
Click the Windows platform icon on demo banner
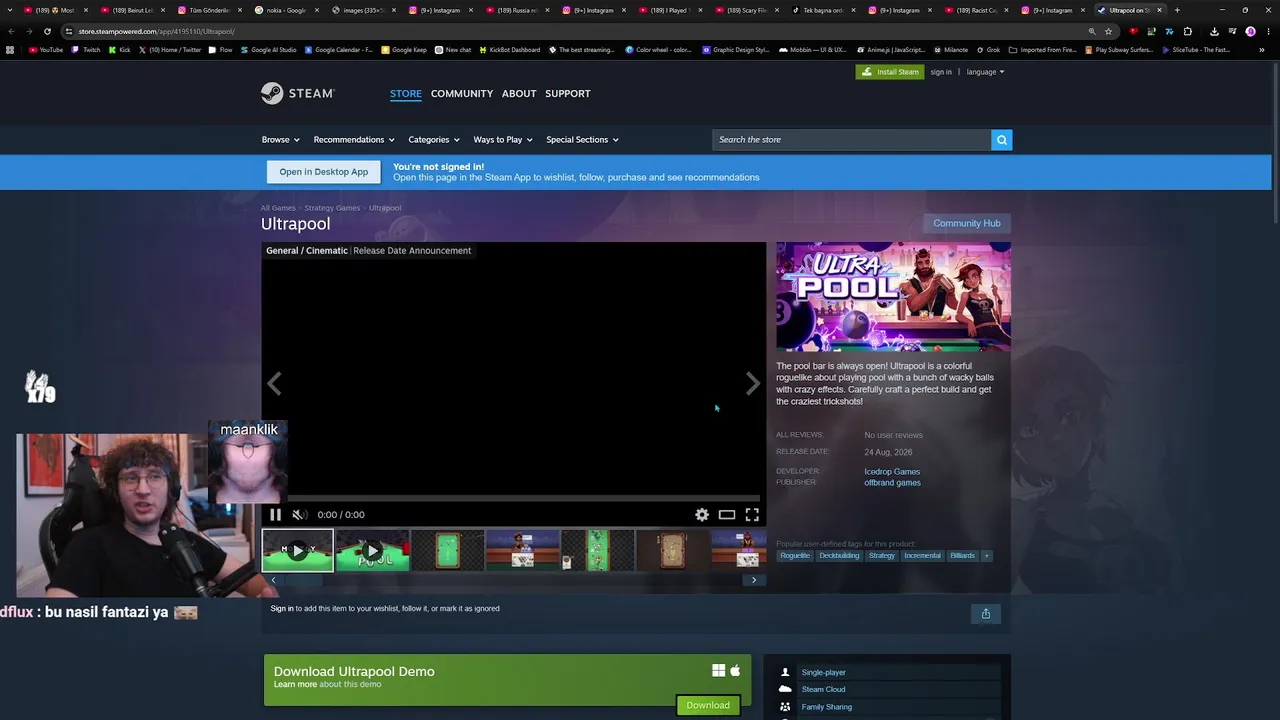[718, 671]
